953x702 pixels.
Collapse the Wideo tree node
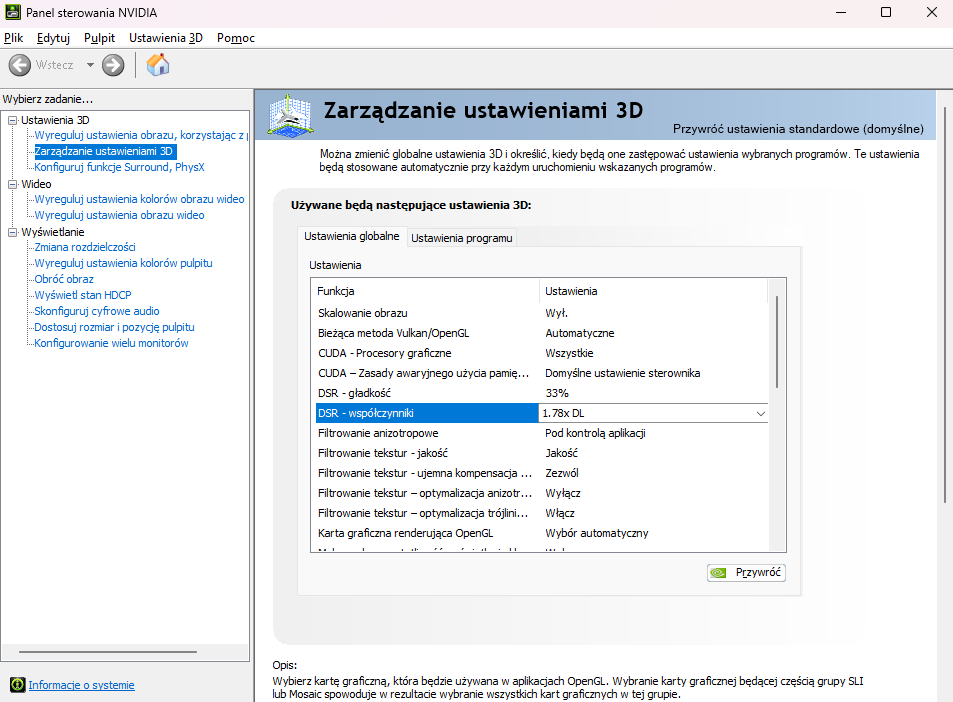12,184
